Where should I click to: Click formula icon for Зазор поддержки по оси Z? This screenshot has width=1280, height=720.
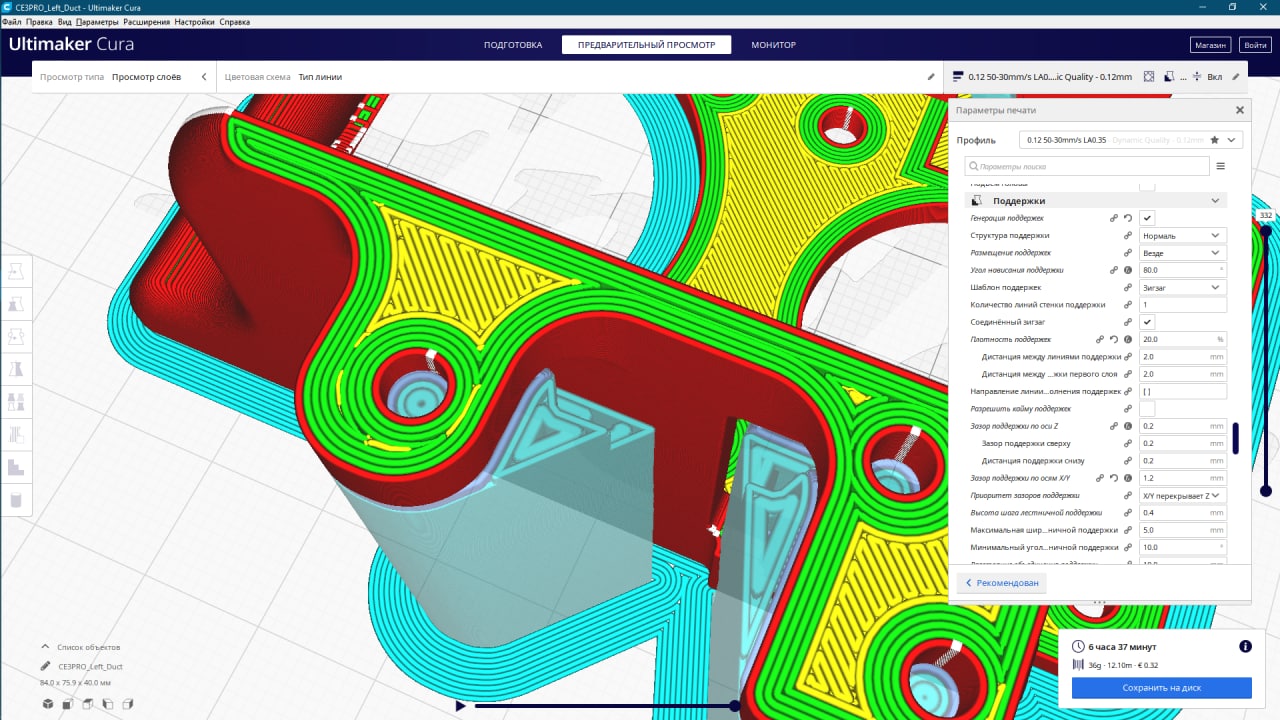coord(1127,426)
